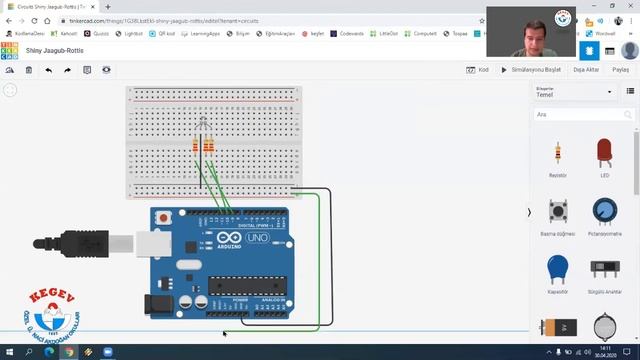Screen dimensions: 640x360
Task: Open Chrome three-dot menu
Action: click(x=631, y=21)
